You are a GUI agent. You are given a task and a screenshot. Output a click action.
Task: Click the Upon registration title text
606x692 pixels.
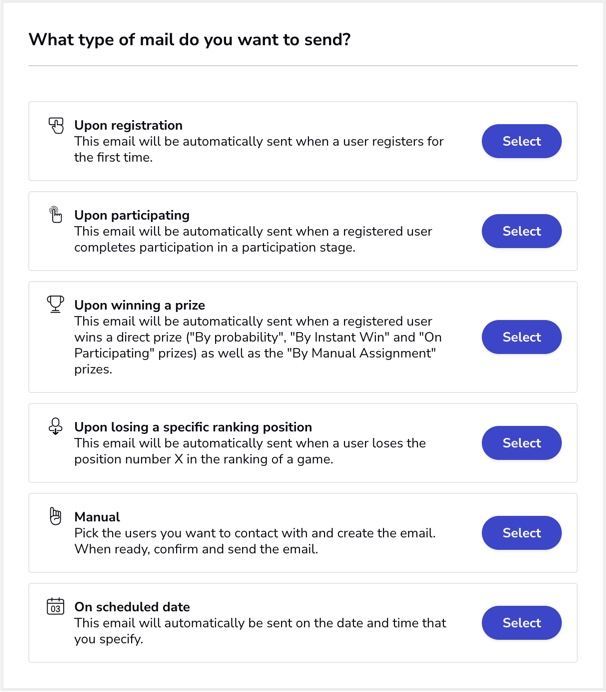(x=128, y=125)
